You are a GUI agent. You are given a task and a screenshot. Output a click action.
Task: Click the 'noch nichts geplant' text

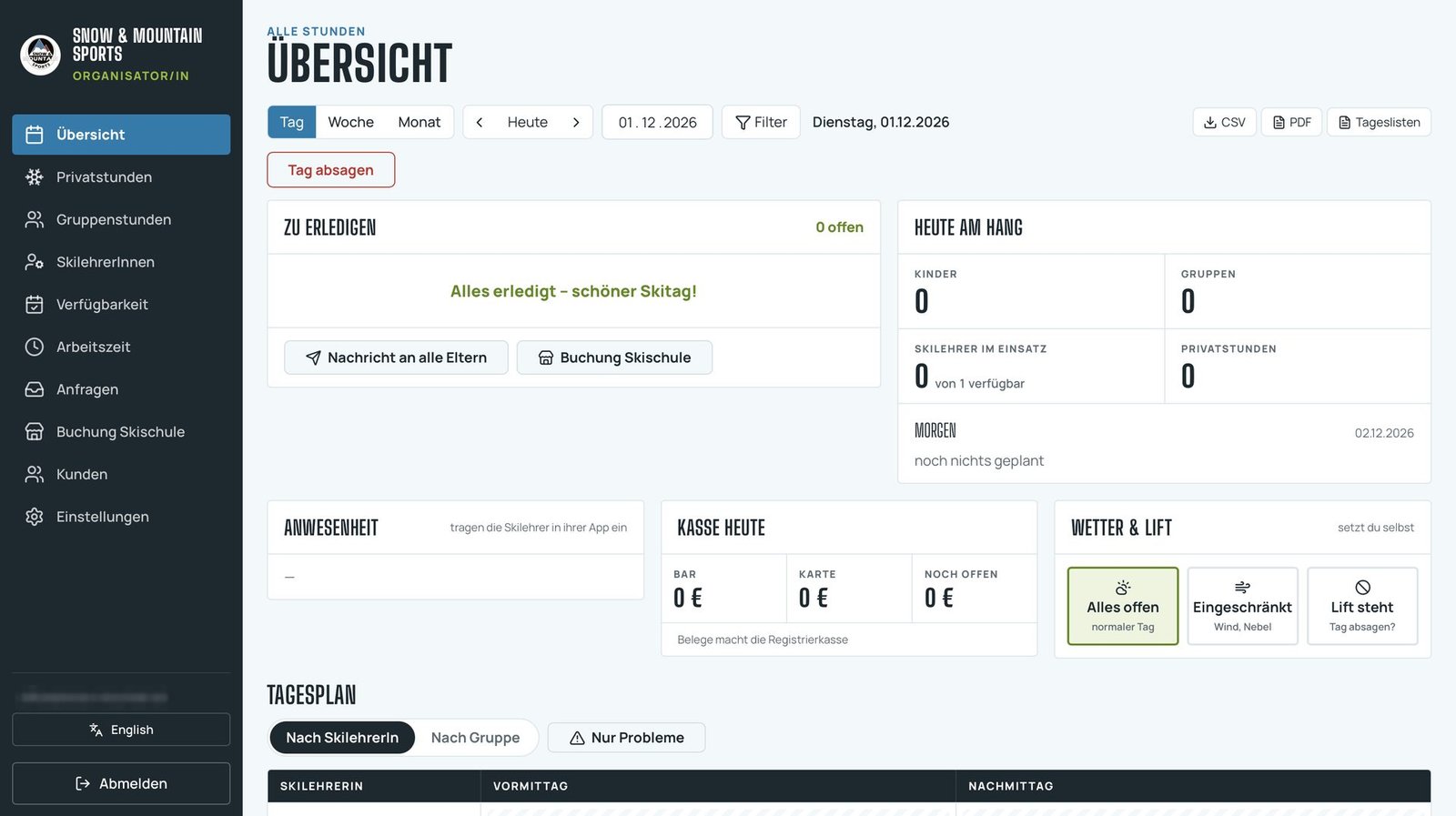(979, 461)
